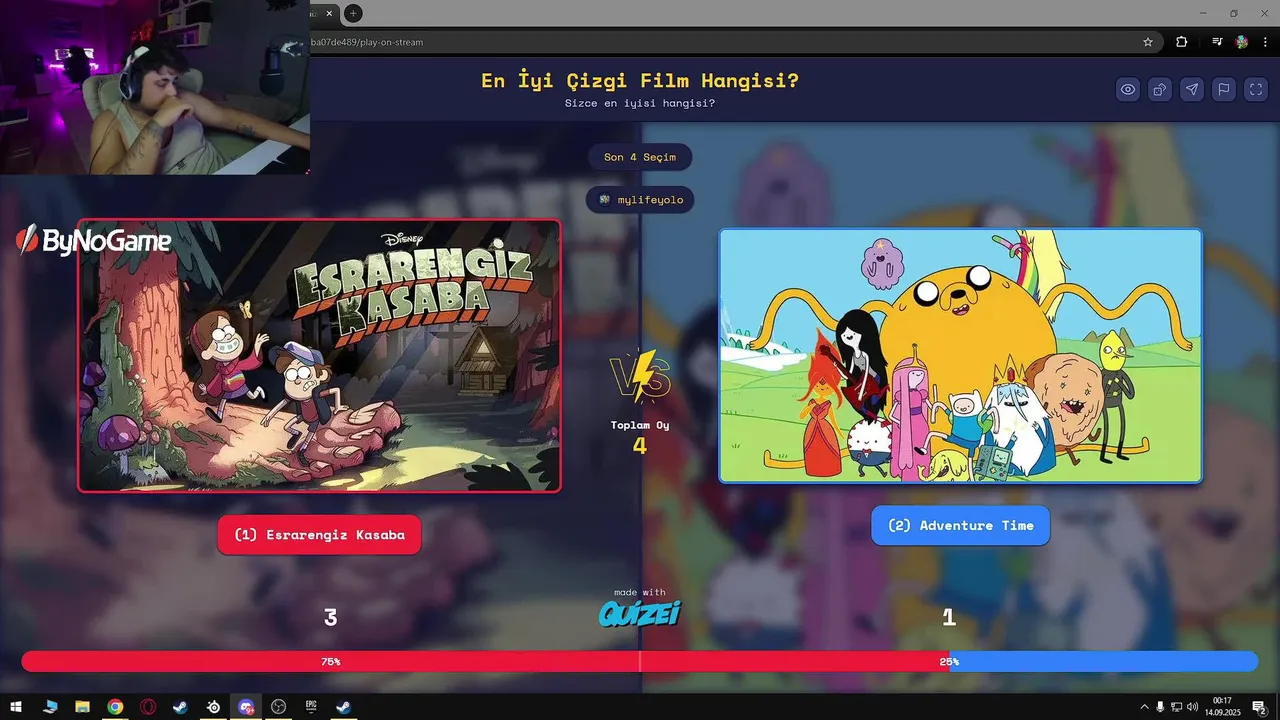Viewport: 1280px width, 720px height.
Task: Open Epic Games Launcher from the taskbar
Action: coord(311,707)
